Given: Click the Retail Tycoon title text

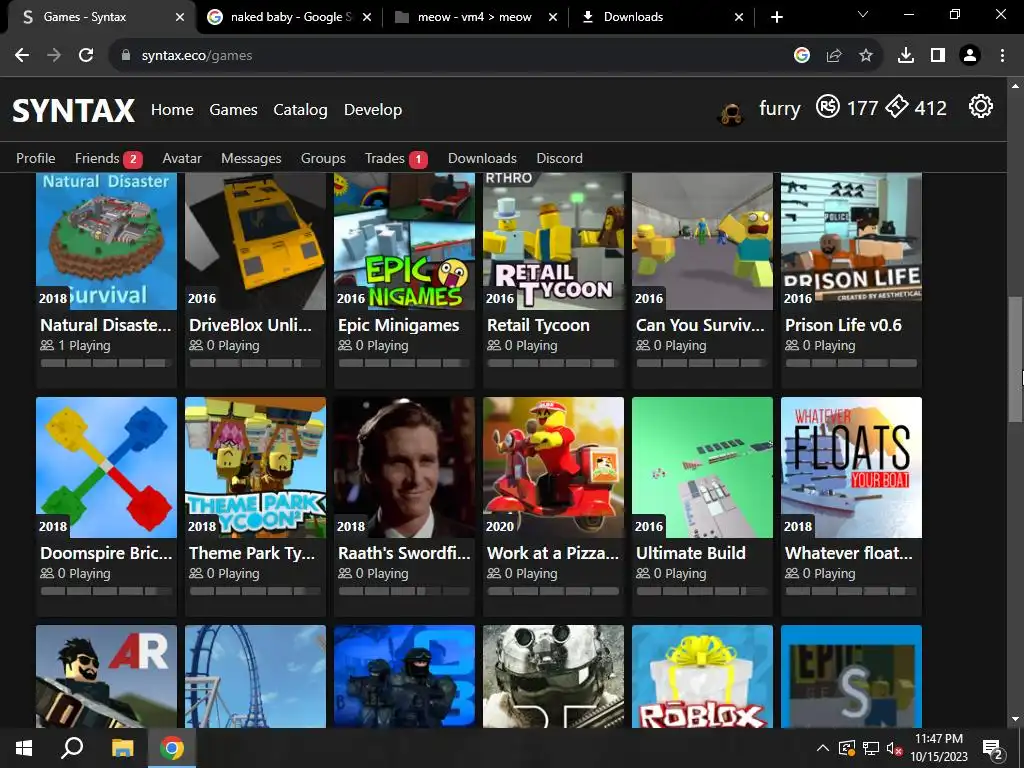Looking at the screenshot, I should [538, 325].
